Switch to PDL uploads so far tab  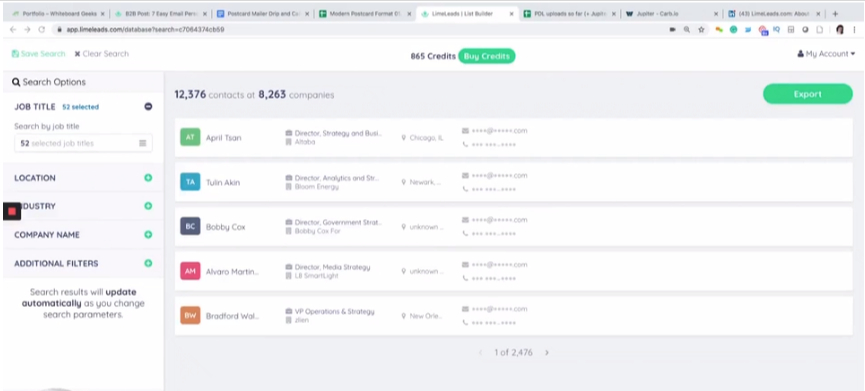point(570,14)
